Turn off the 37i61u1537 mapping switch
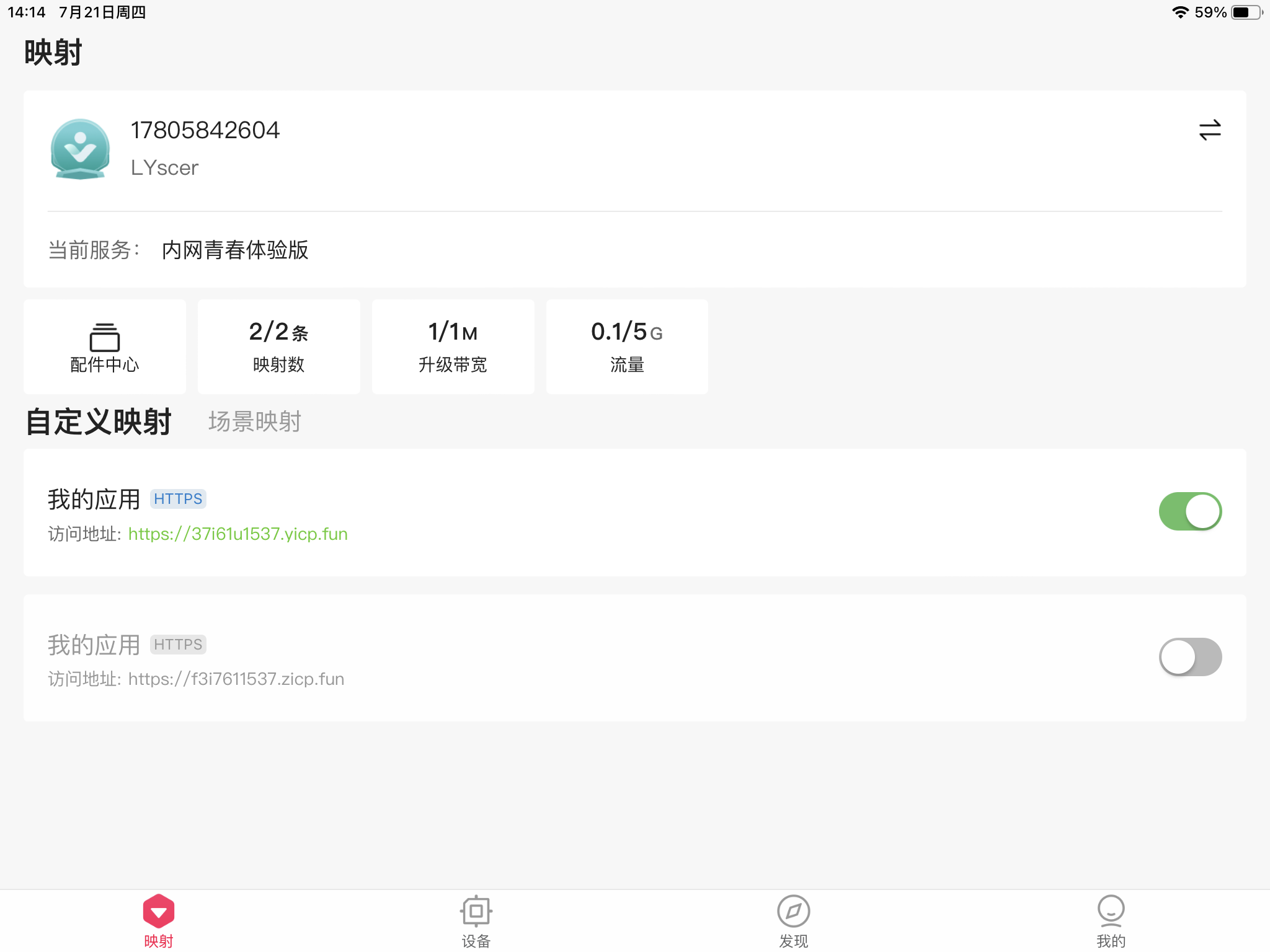 [1190, 512]
